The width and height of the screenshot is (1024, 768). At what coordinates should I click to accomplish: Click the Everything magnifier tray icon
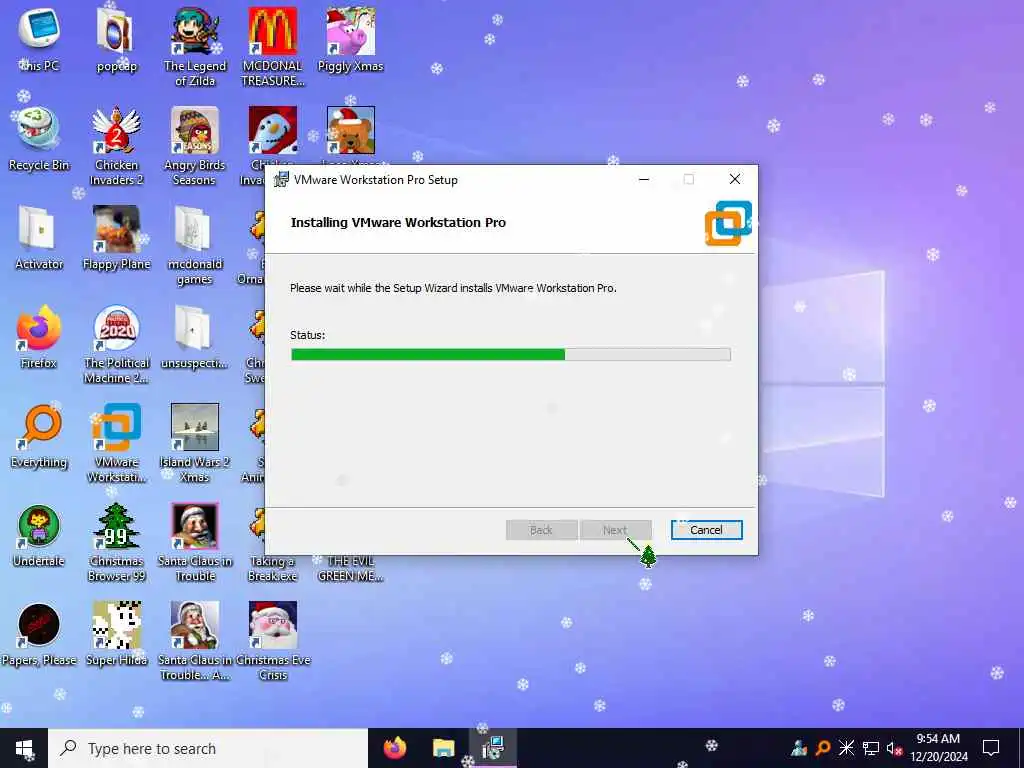tap(823, 748)
